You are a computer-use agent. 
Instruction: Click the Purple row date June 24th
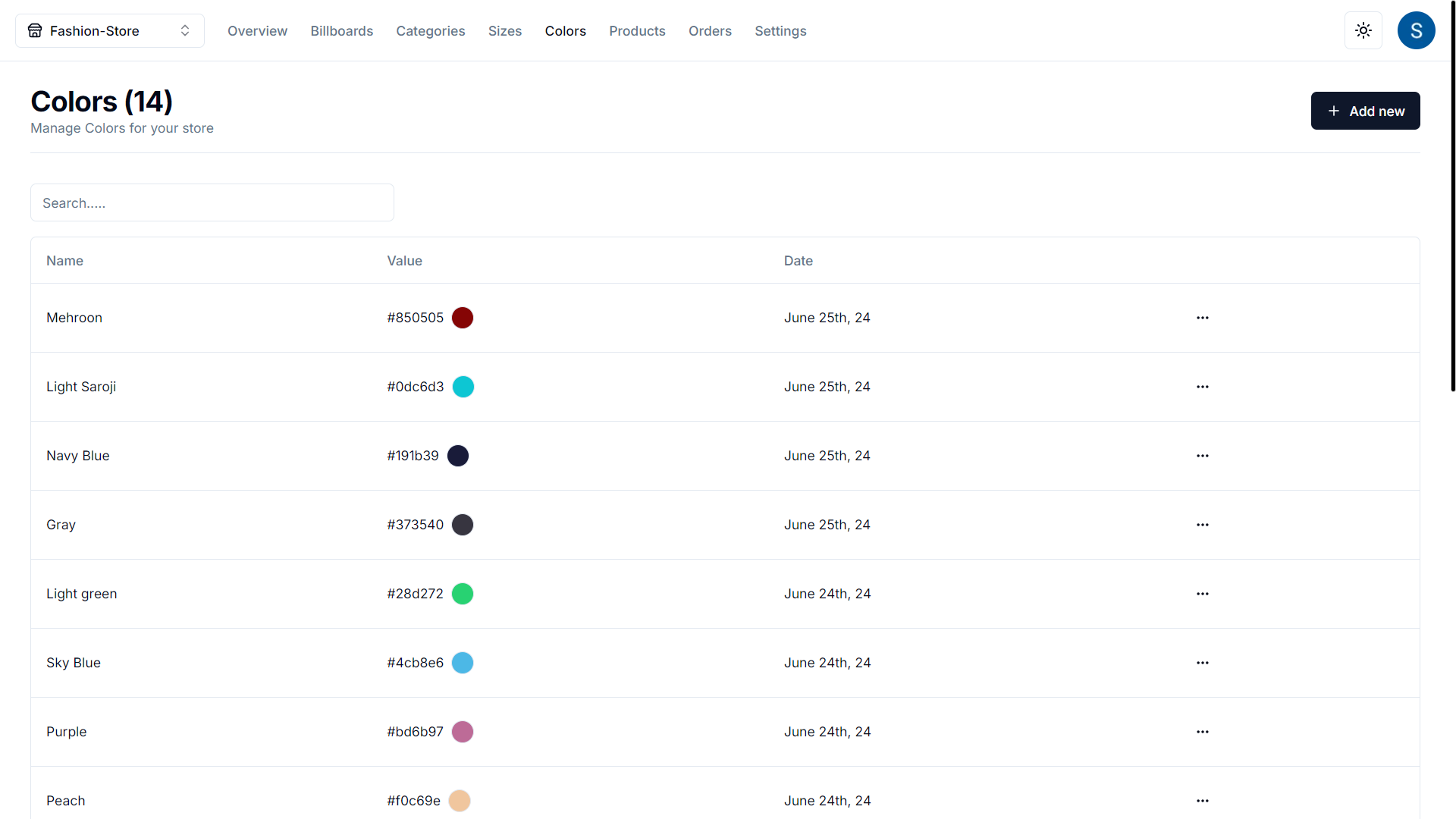tap(827, 732)
